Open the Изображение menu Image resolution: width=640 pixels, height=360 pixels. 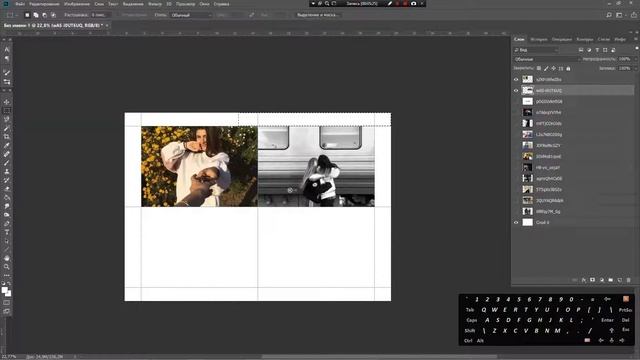click(77, 4)
